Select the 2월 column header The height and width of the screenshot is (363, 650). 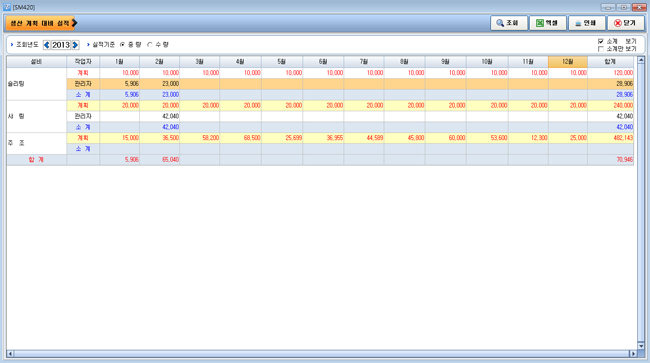[160, 62]
